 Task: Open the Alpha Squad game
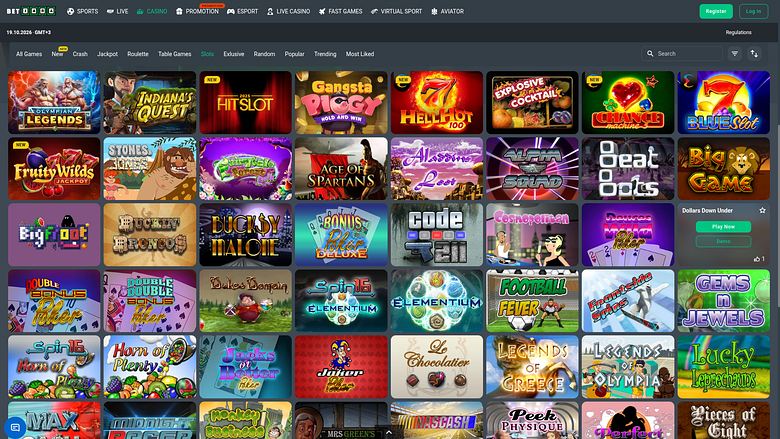point(532,169)
